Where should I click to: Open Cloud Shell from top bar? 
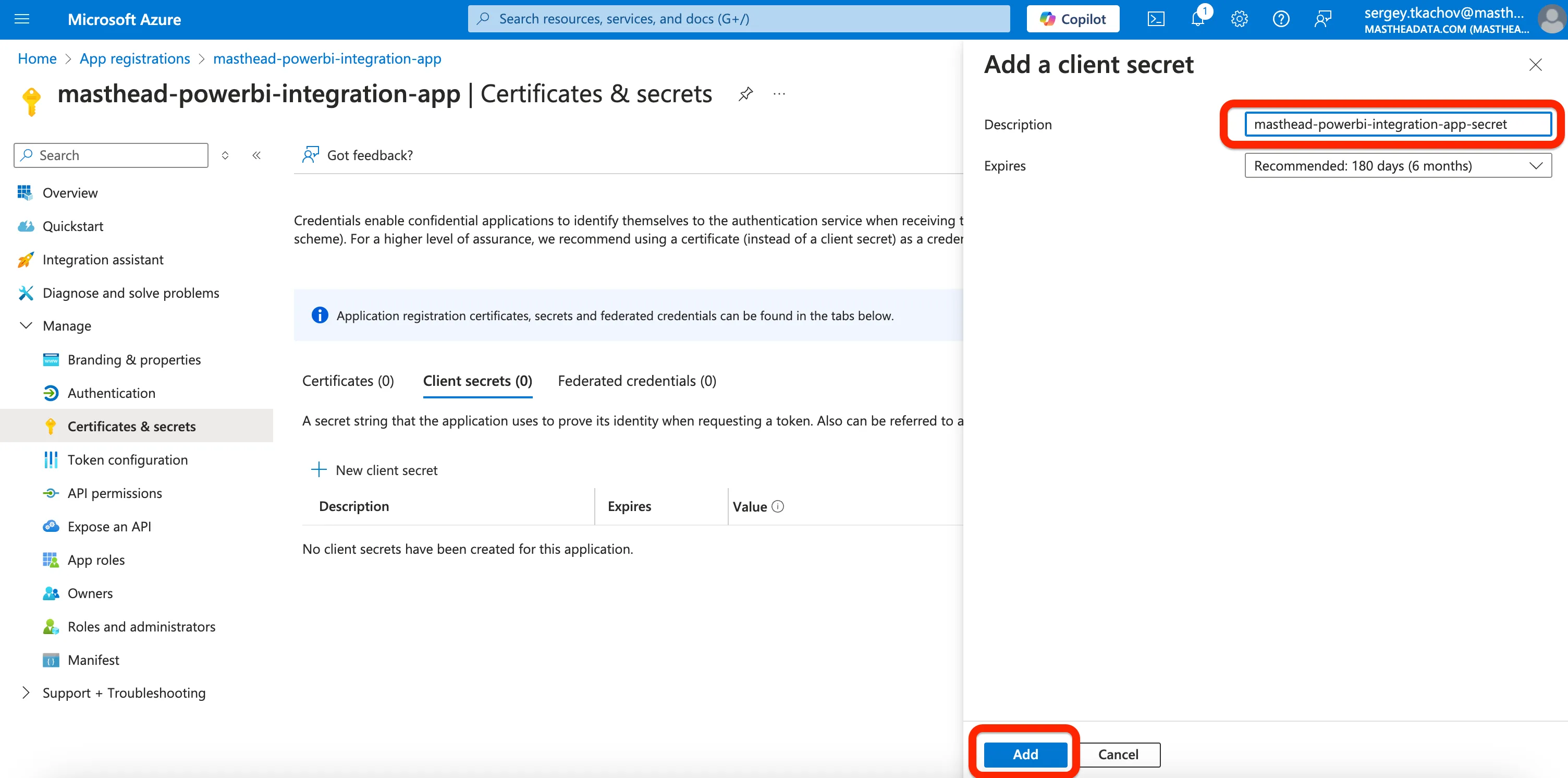(x=1155, y=19)
